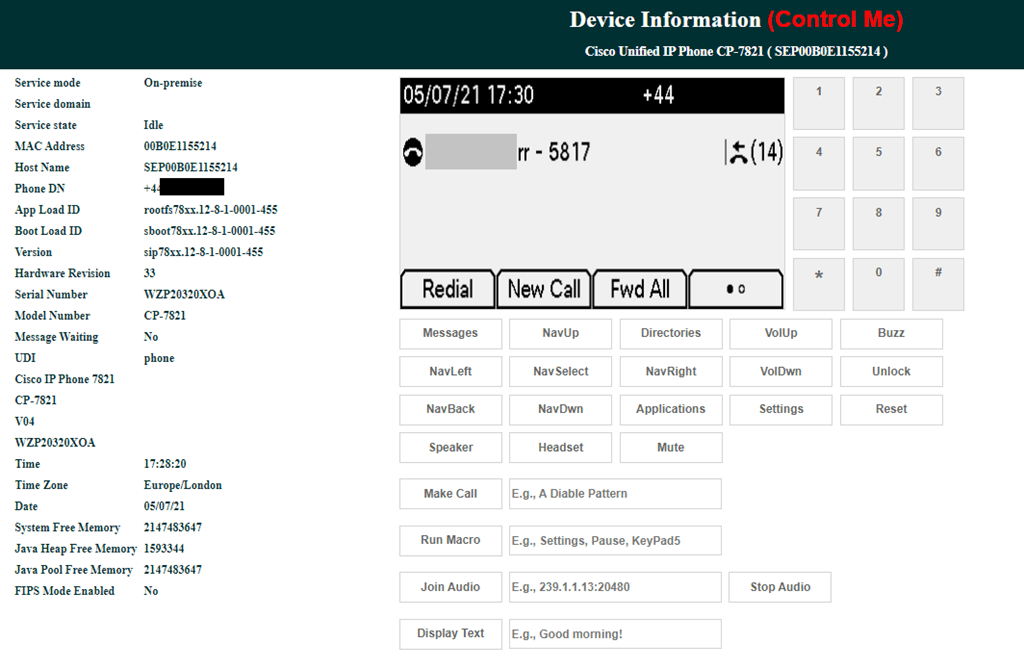The height and width of the screenshot is (669, 1024).
Task: Click the Run Macro button
Action: [x=451, y=540]
